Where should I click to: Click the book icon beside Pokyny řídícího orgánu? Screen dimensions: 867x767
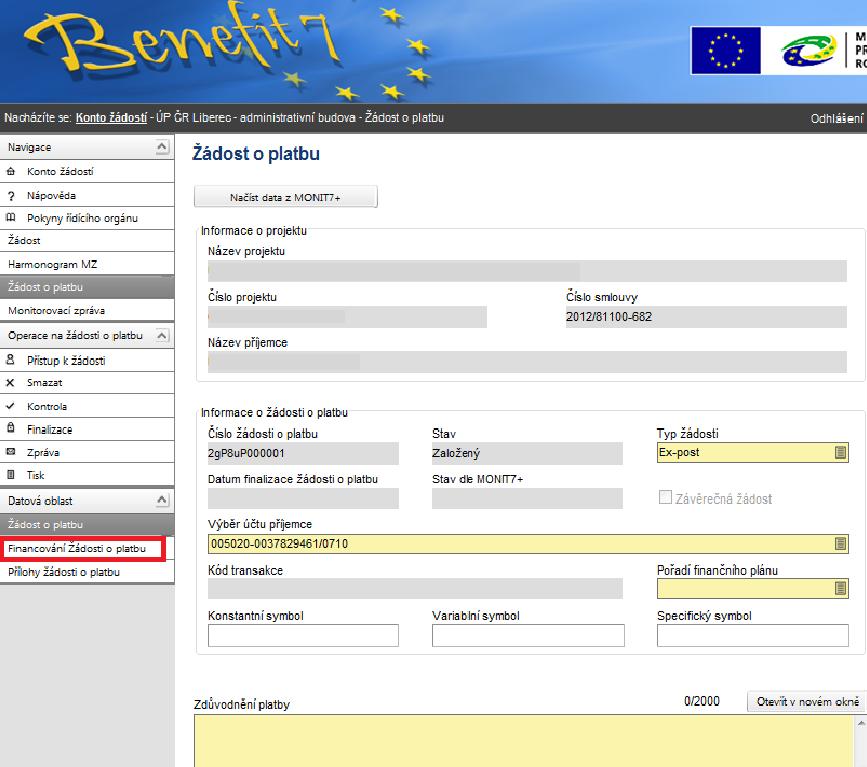(11, 217)
